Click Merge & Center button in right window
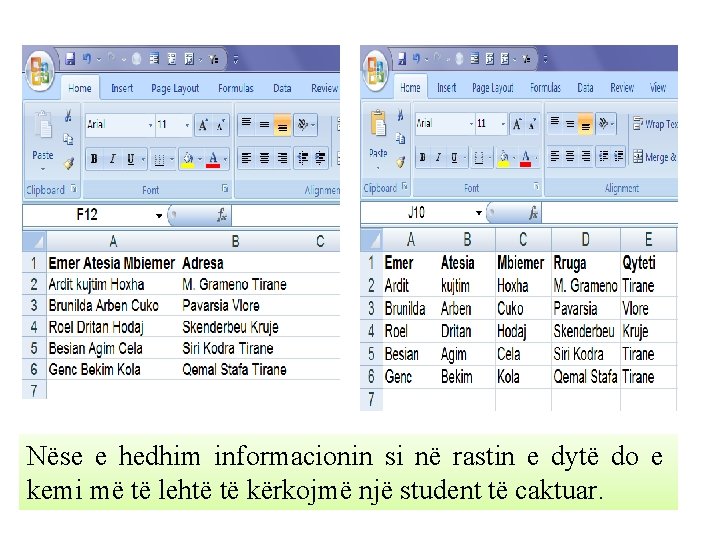This screenshot has height=540, width=720. [655, 157]
